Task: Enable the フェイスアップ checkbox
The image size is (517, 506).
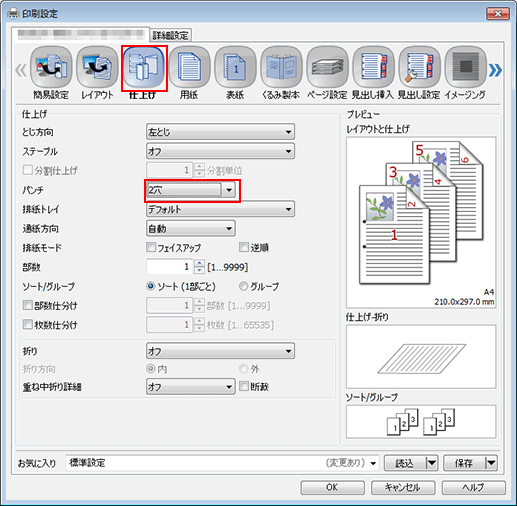Action: (151, 247)
